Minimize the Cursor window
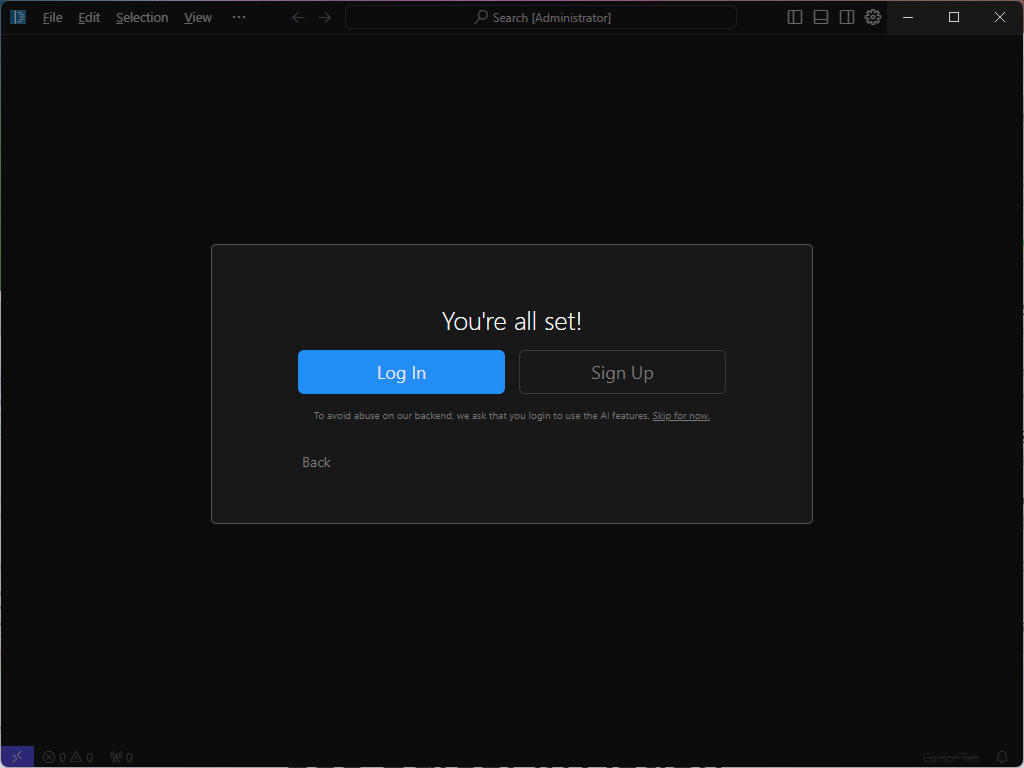 click(908, 18)
